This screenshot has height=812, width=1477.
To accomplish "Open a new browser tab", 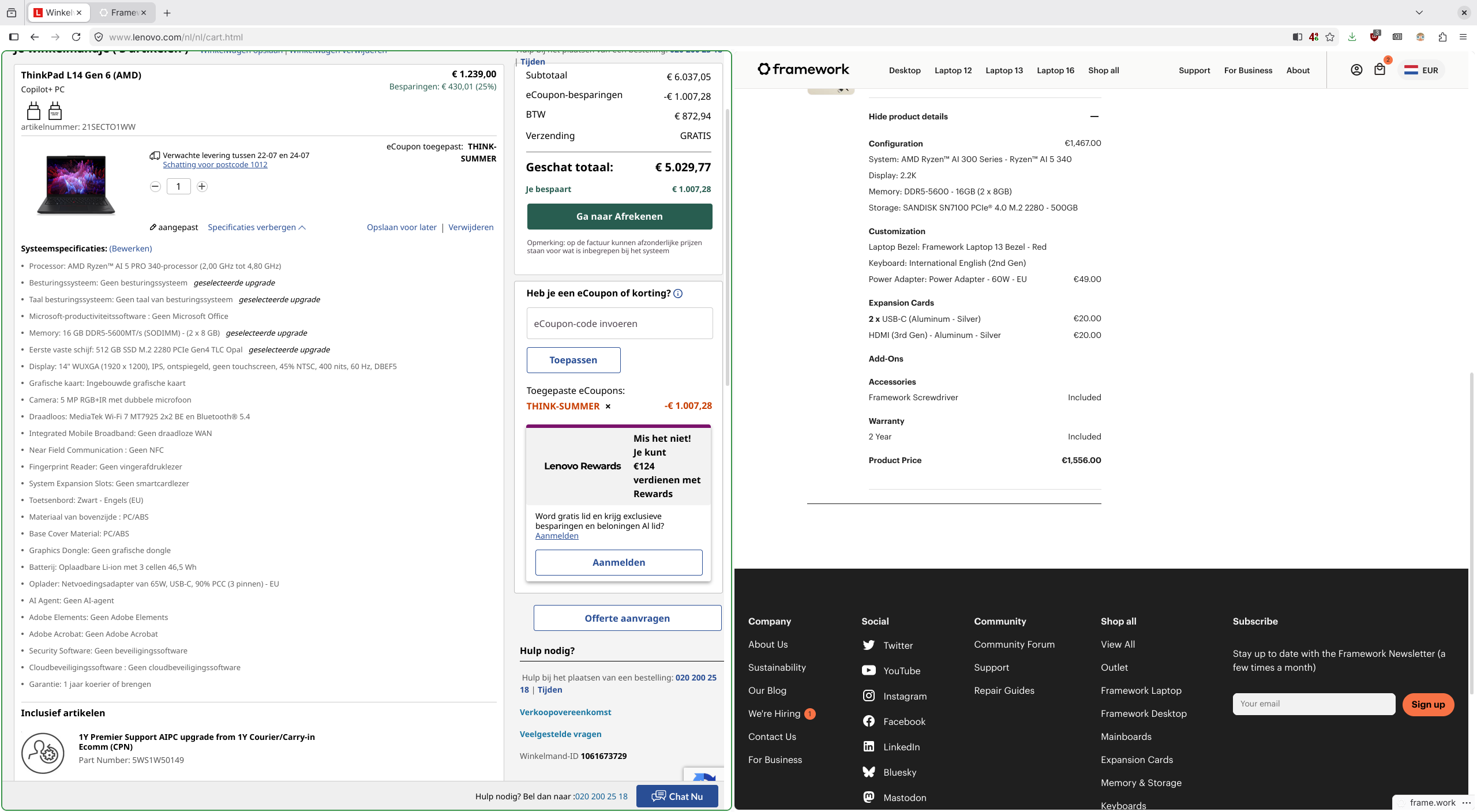I will 167,13.
